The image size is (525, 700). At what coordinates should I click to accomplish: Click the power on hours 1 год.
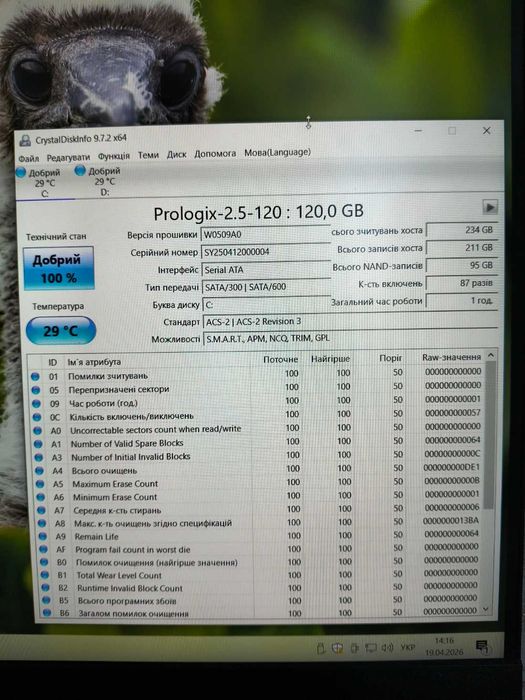(461, 300)
